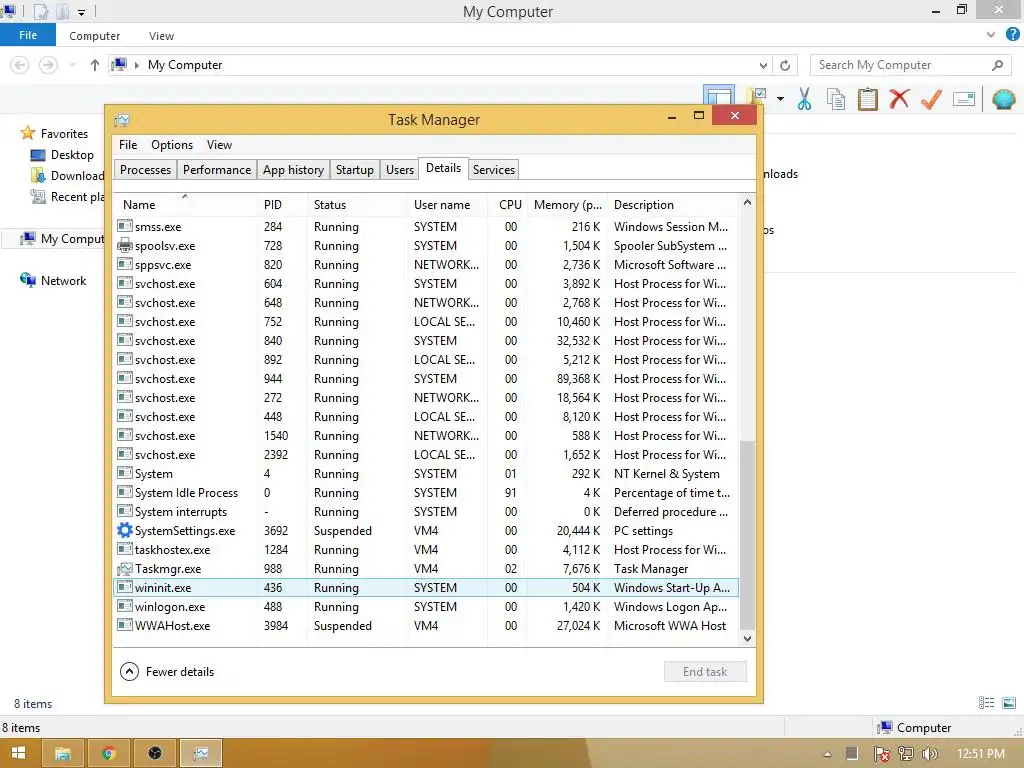Click the Forward navigation arrow in Explorer
Screen dimensions: 1024x768
click(48, 65)
